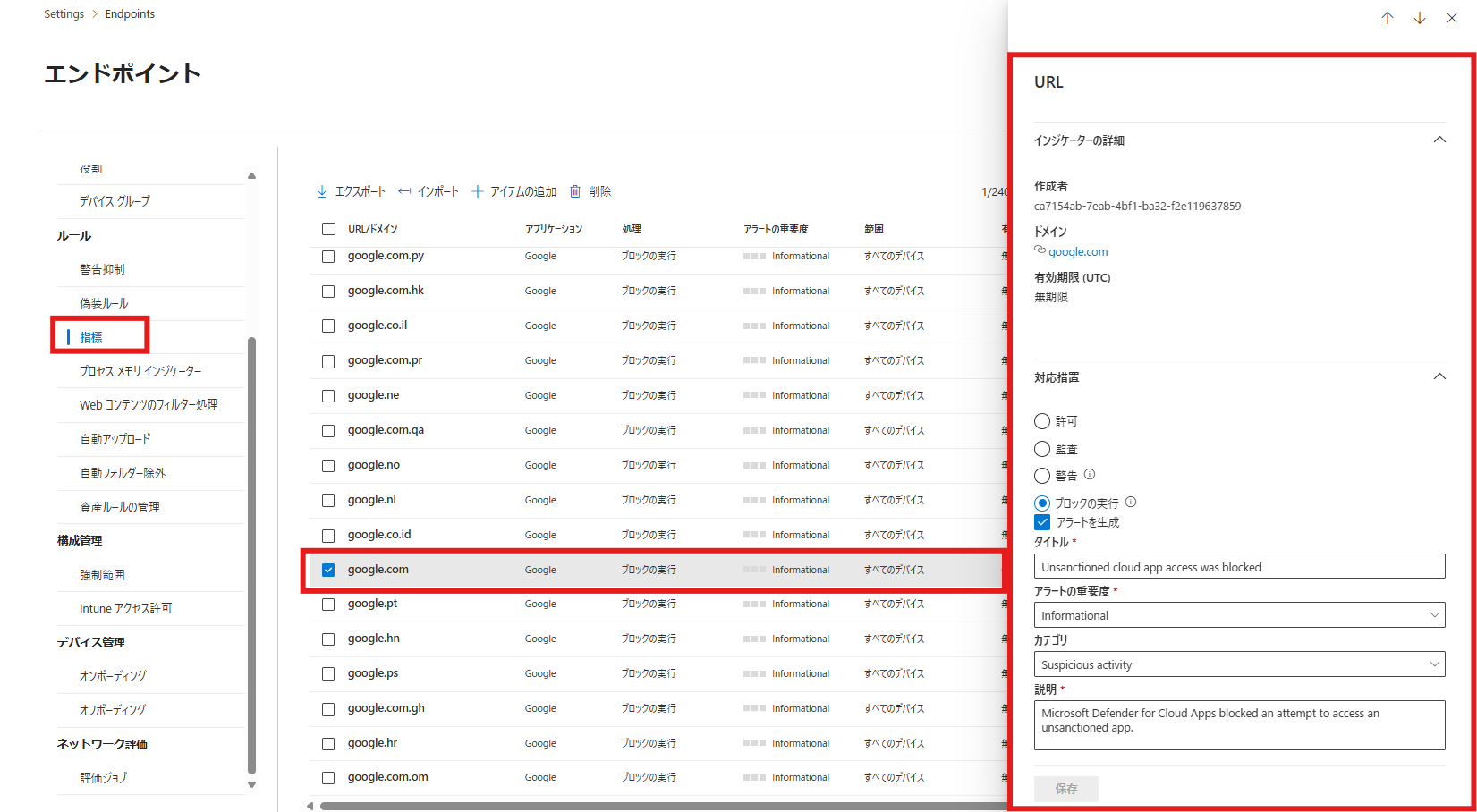Image resolution: width=1477 pixels, height=812 pixels.
Task: Check the google.nl row checkbox
Action: tap(328, 501)
